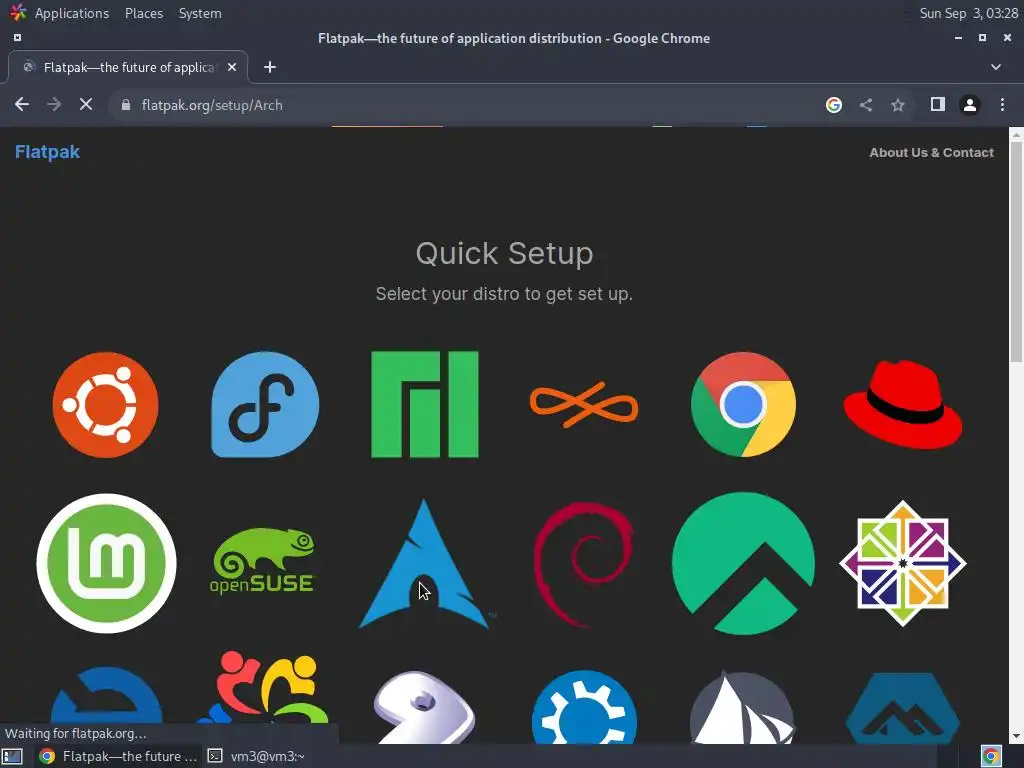Viewport: 1024px width, 768px height.
Task: Open window menu icon on title bar
Action: 18,38
